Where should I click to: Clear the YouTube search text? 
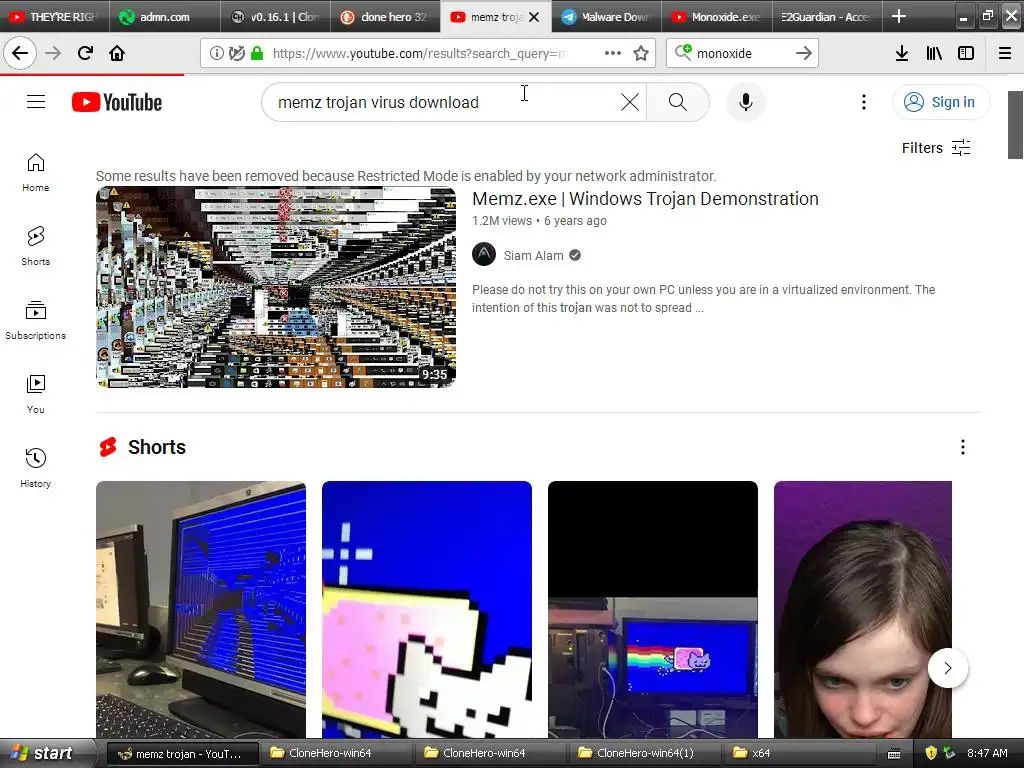(630, 102)
